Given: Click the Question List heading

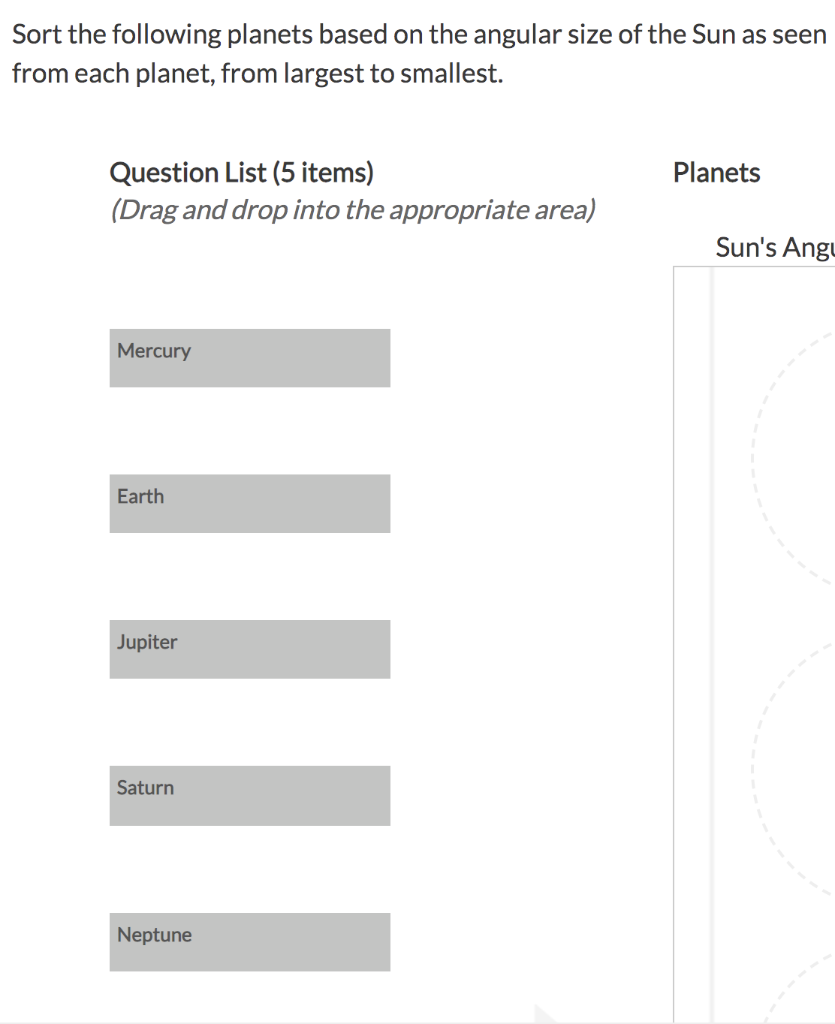Looking at the screenshot, I should (242, 172).
